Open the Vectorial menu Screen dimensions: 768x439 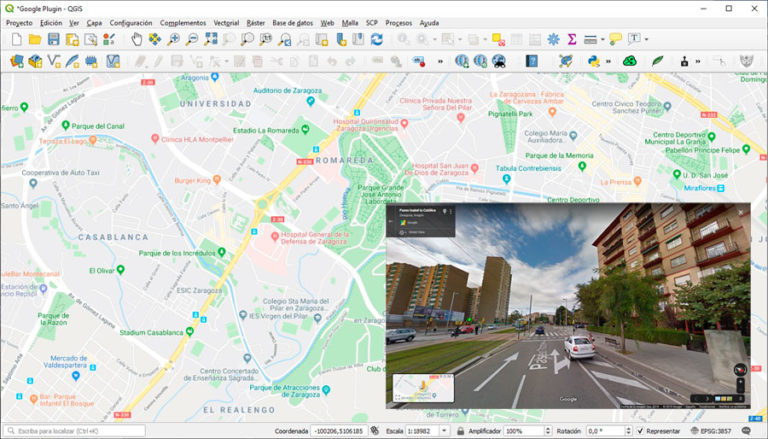point(226,23)
